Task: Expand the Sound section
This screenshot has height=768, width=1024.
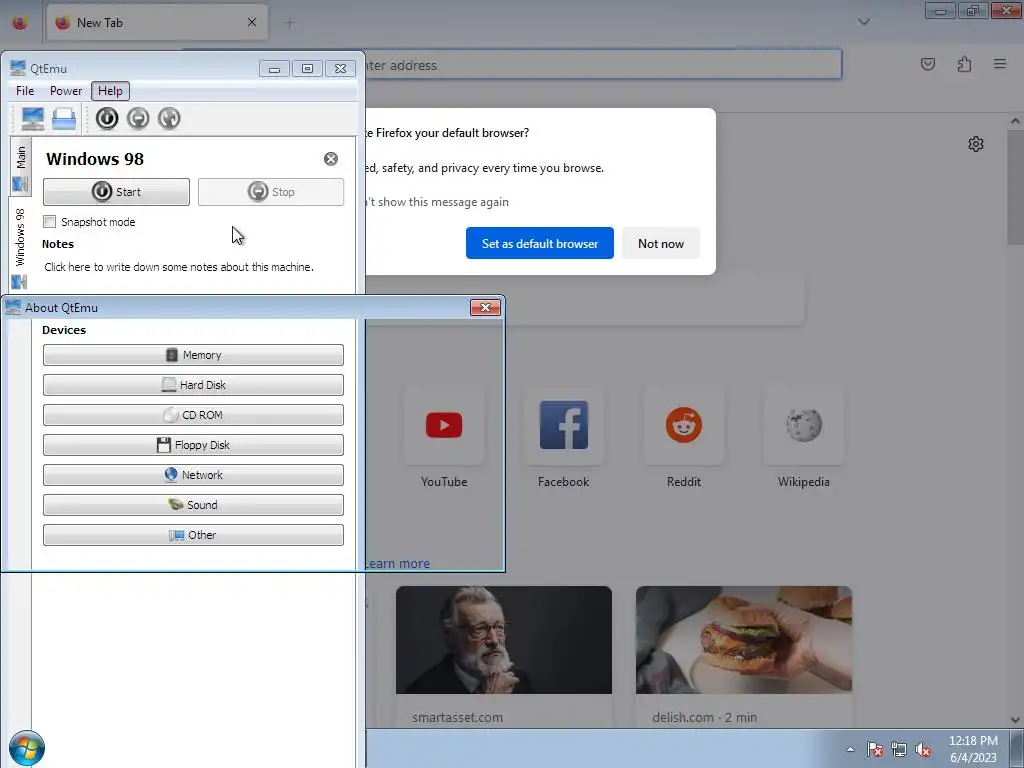Action: [x=193, y=505]
